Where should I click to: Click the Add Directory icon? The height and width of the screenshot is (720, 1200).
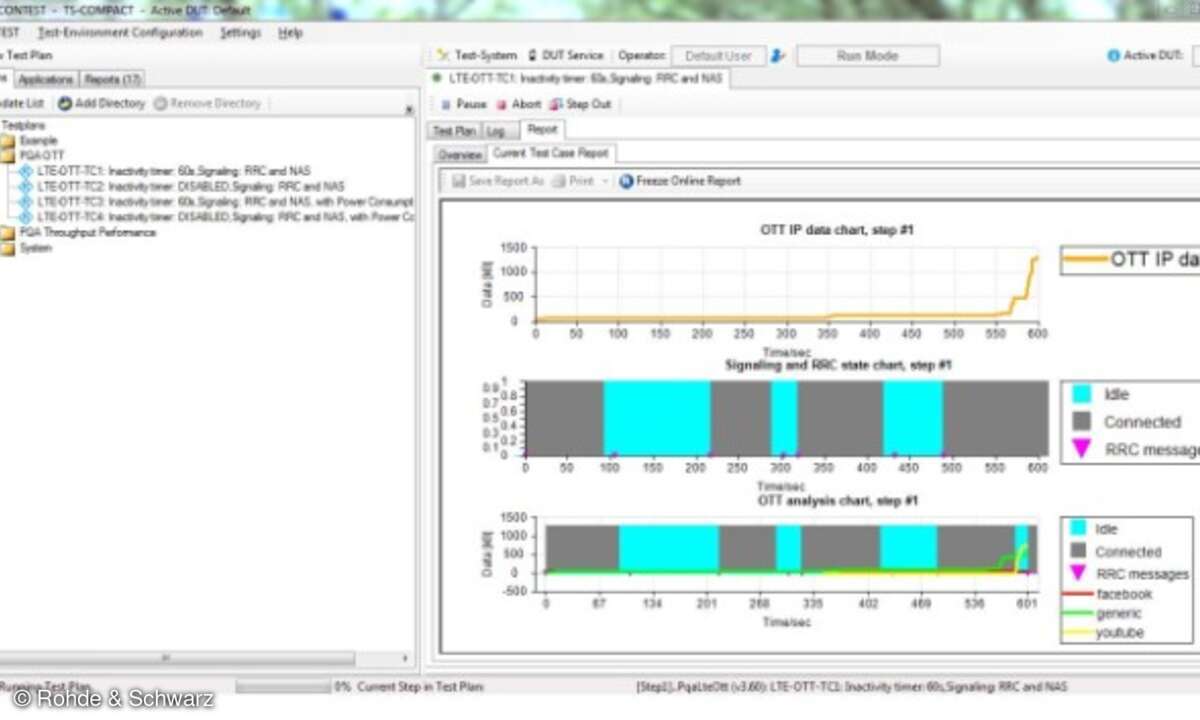pos(65,104)
